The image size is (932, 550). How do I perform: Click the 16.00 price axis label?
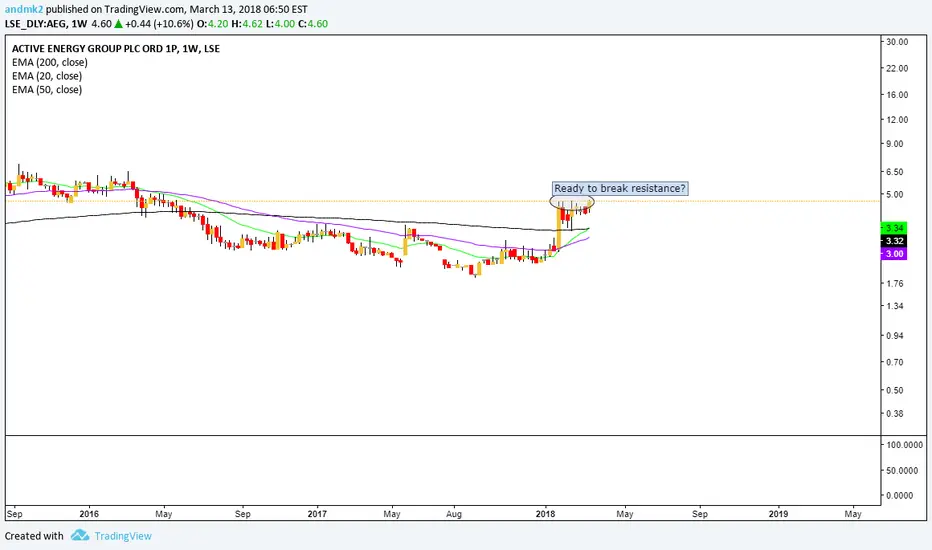tap(897, 95)
